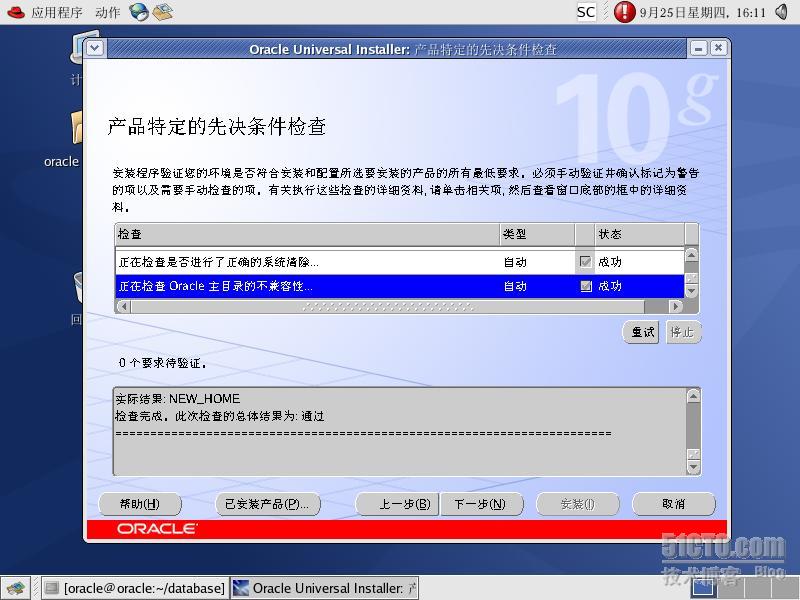
Task: Click the 取消 cancel button
Action: pos(673,504)
